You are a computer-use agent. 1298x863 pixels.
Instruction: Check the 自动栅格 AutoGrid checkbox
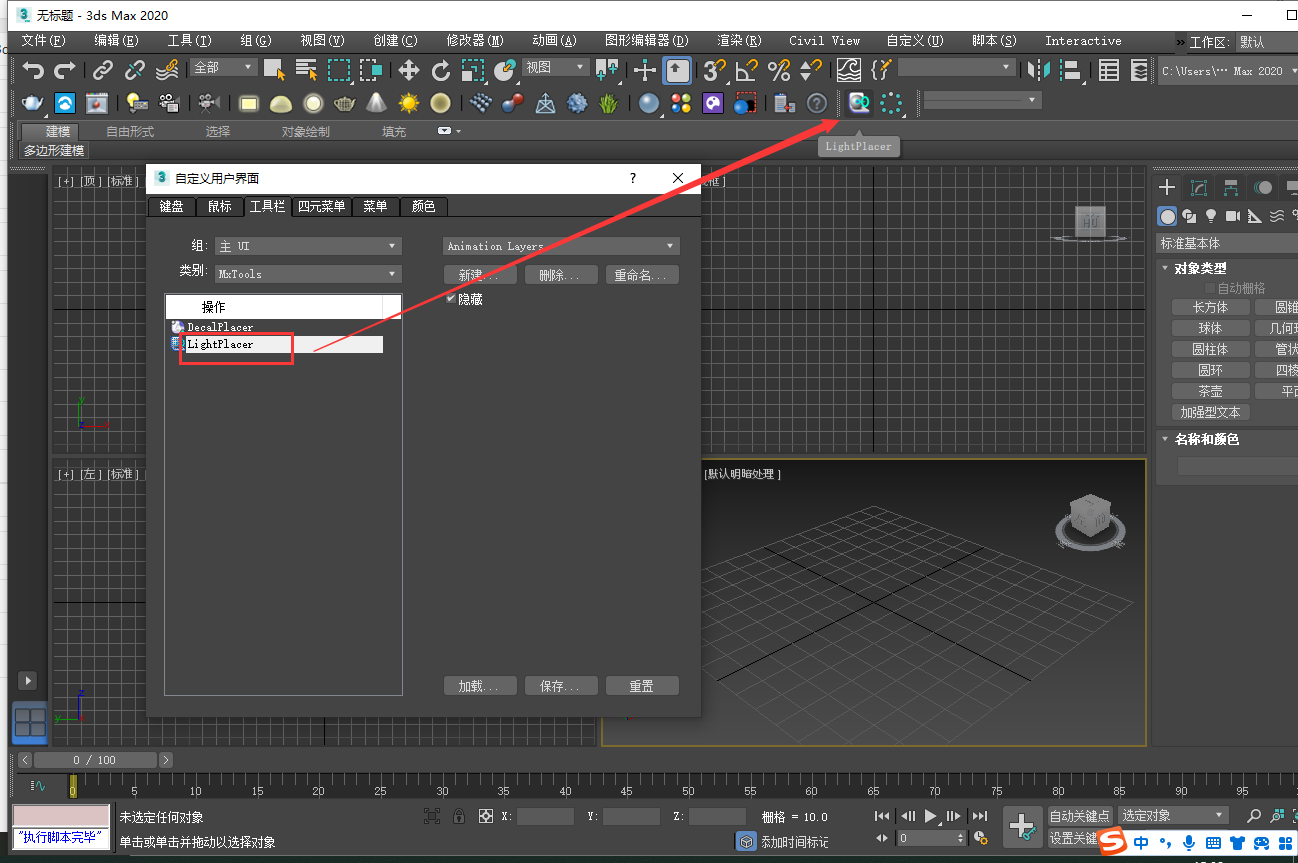point(1207,287)
